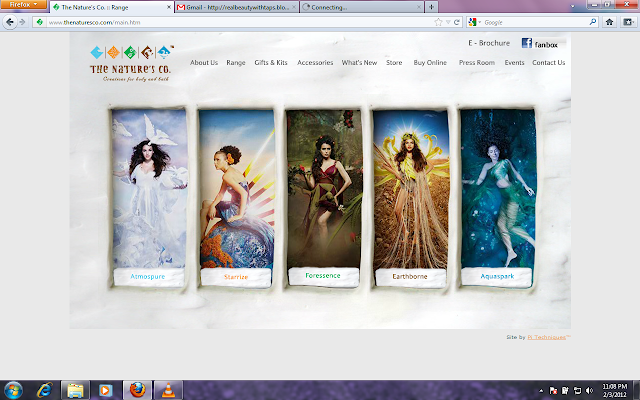Open the Range menu item

click(236, 62)
